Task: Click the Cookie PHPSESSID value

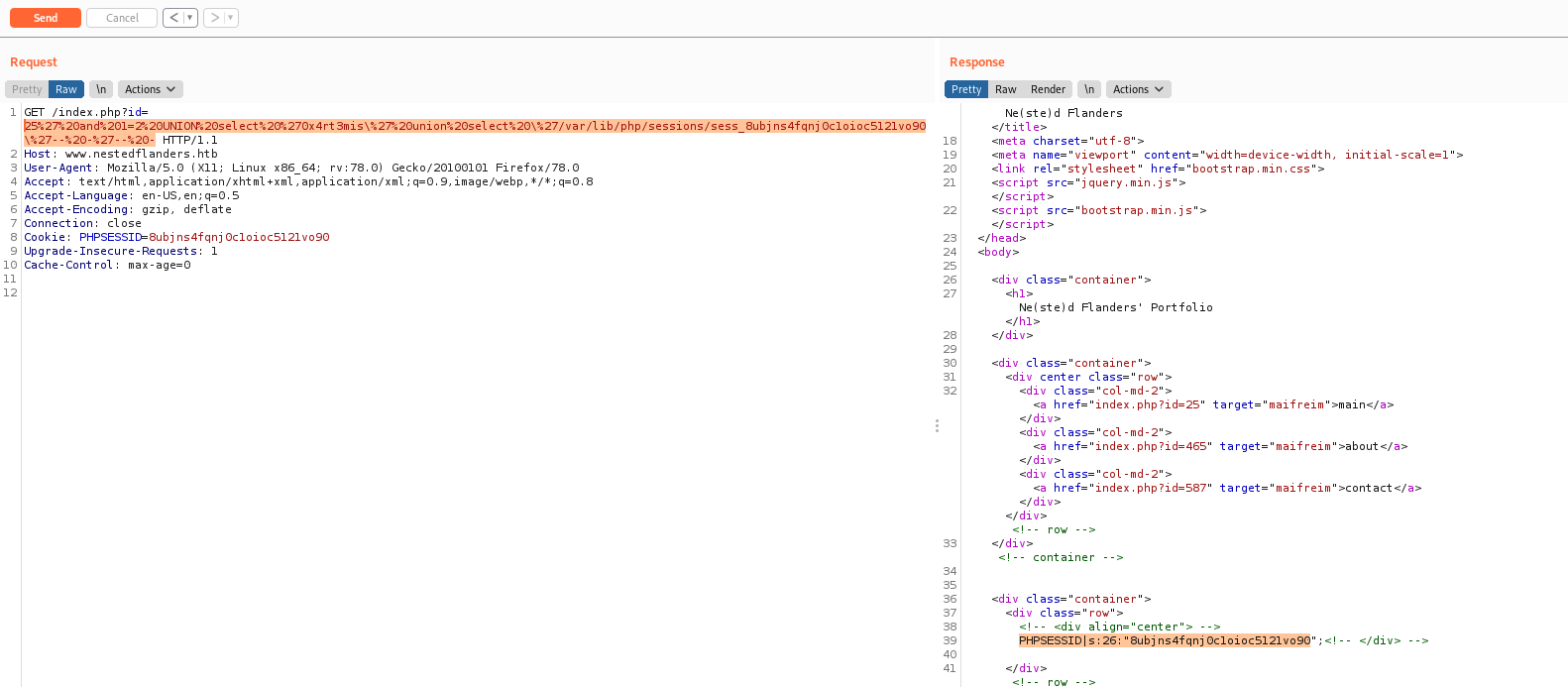Action: point(239,237)
